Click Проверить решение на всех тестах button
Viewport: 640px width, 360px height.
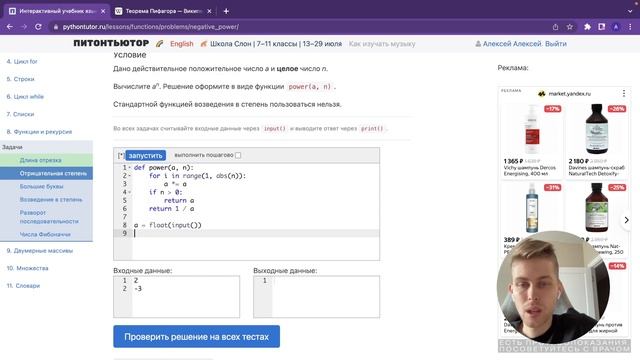tap(196, 336)
